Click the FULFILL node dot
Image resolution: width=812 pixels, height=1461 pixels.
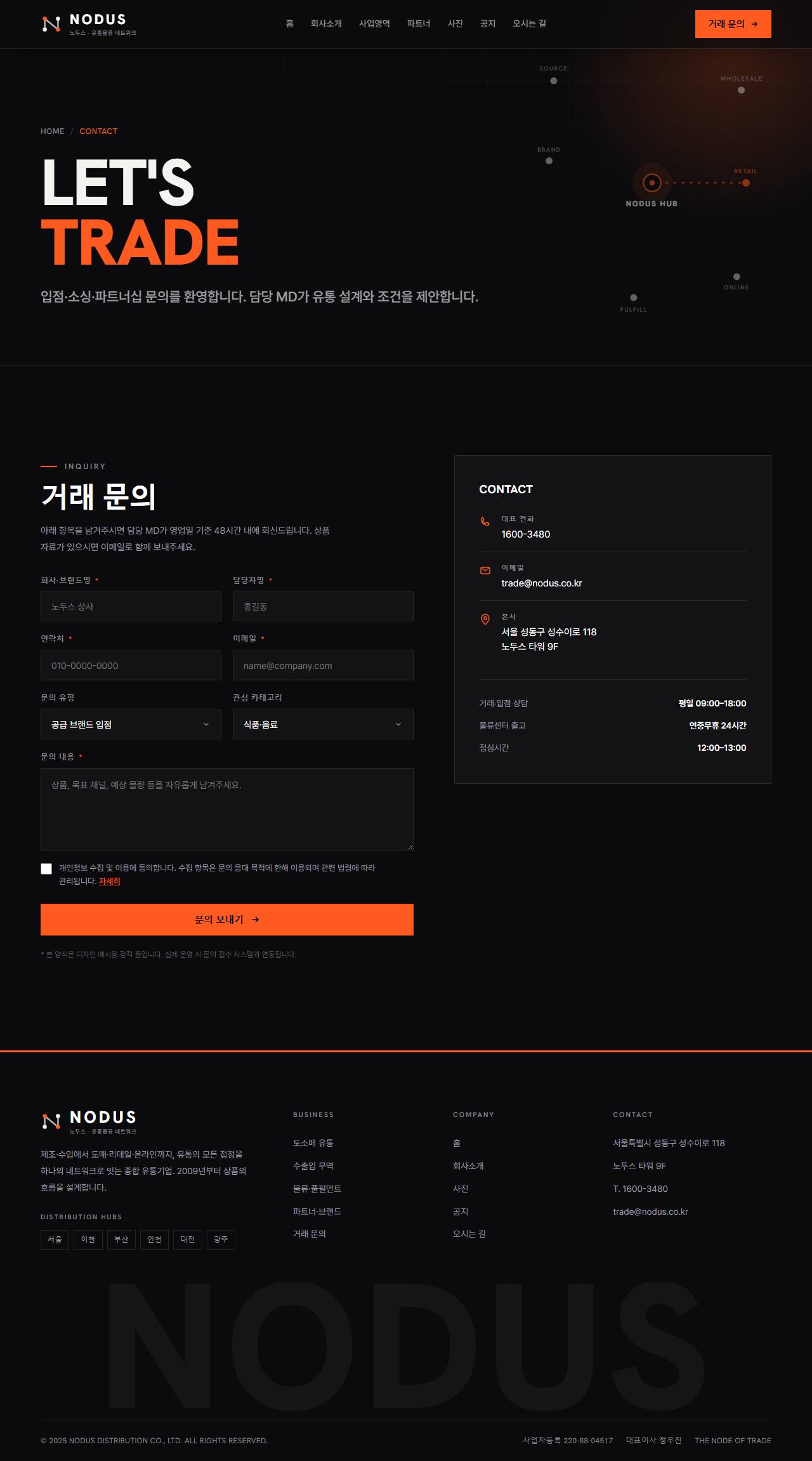(x=634, y=298)
